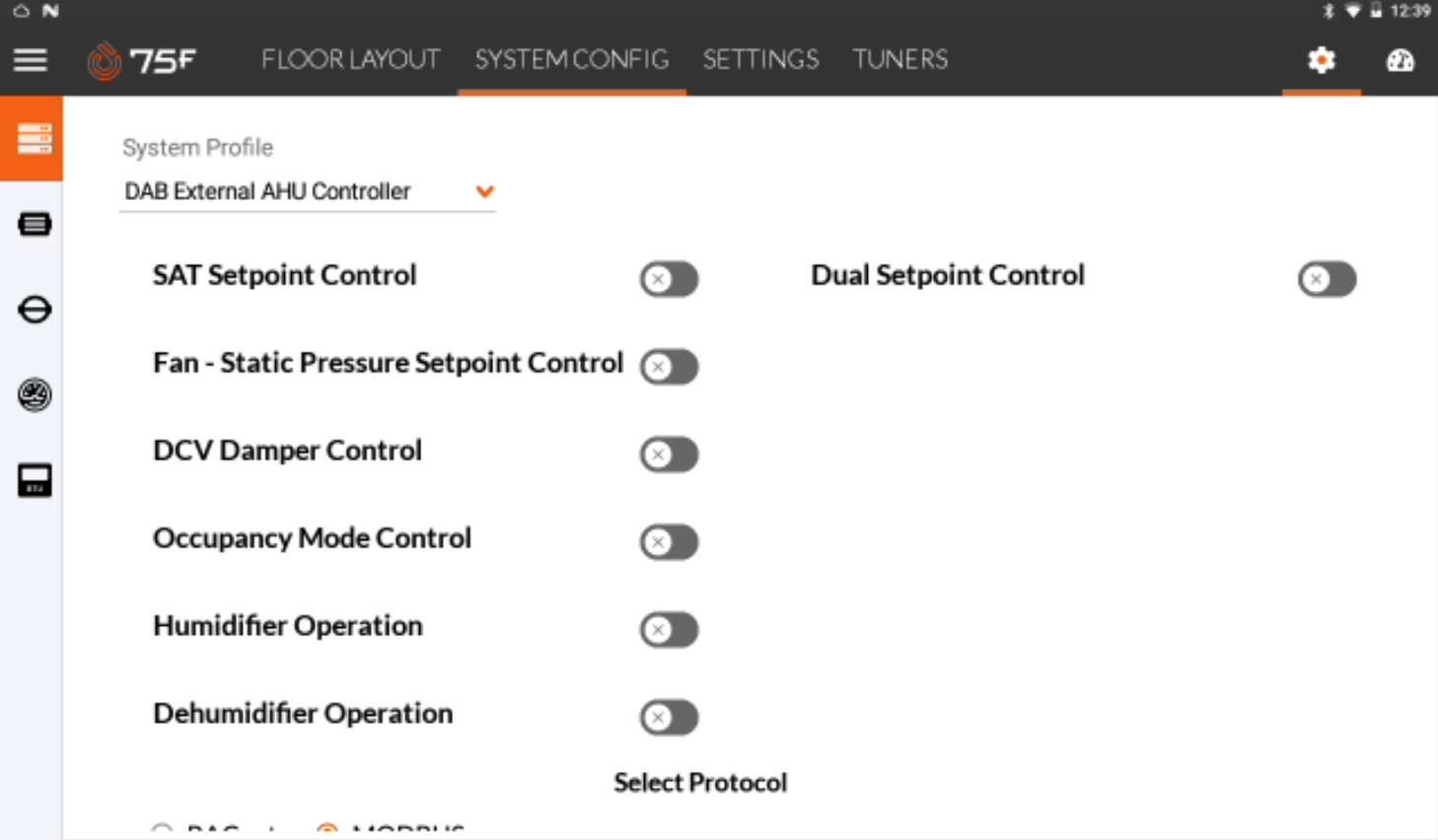The height and width of the screenshot is (840, 1438).
Task: Open the hamburger navigation menu
Action: point(31,60)
